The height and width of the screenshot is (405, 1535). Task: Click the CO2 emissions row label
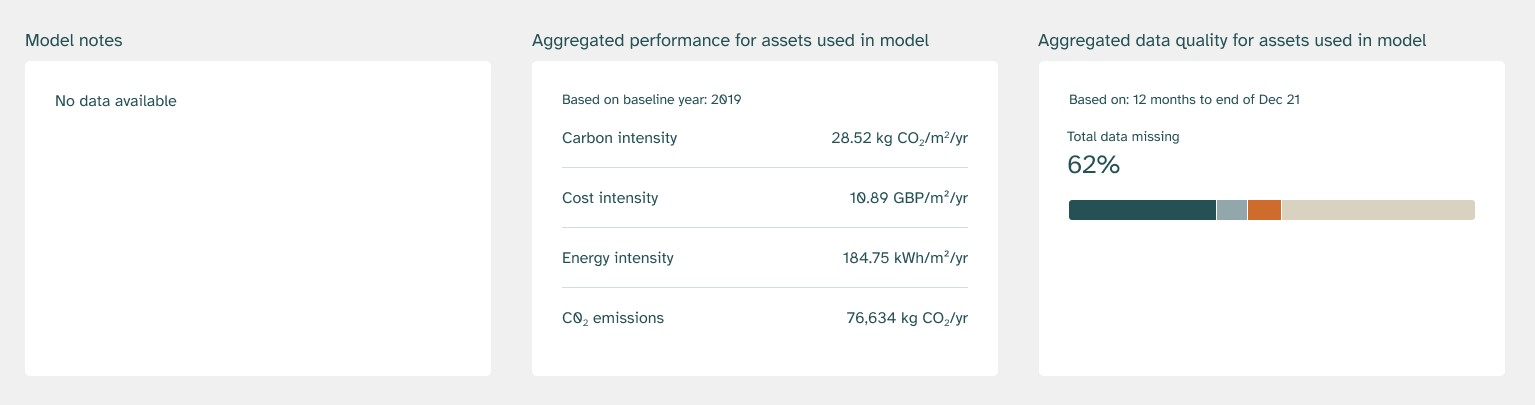point(613,318)
